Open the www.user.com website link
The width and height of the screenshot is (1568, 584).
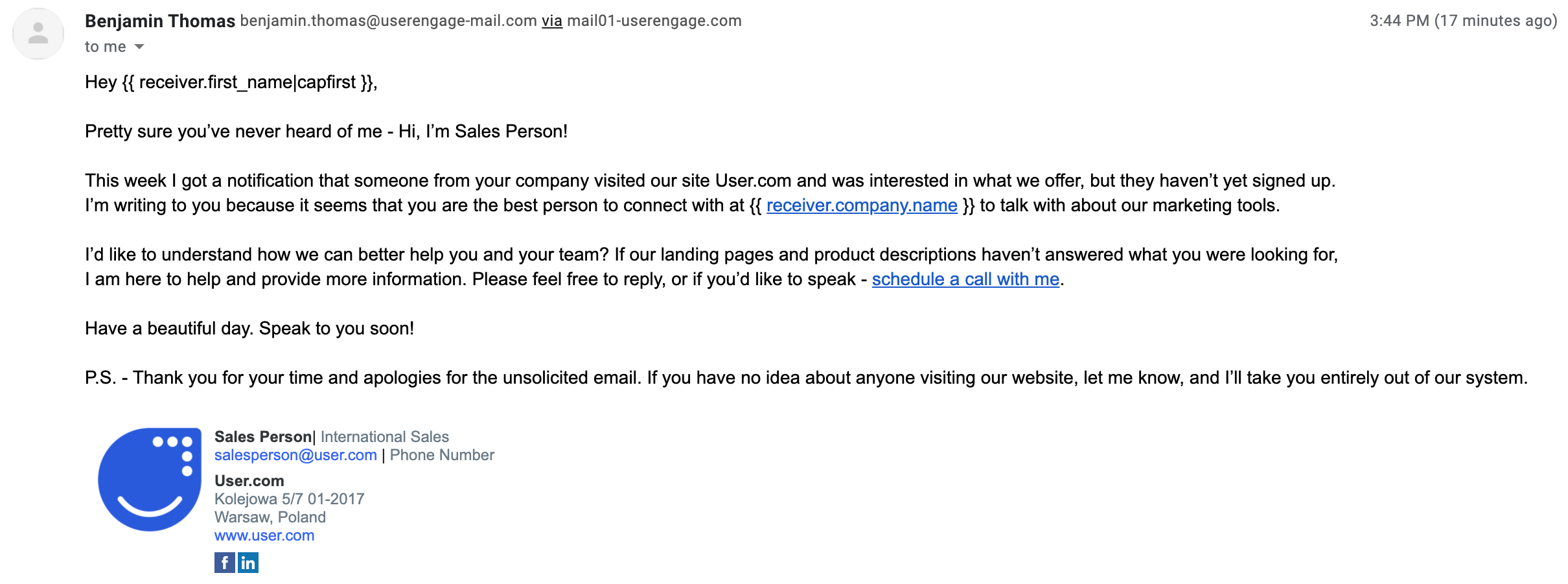coord(264,535)
